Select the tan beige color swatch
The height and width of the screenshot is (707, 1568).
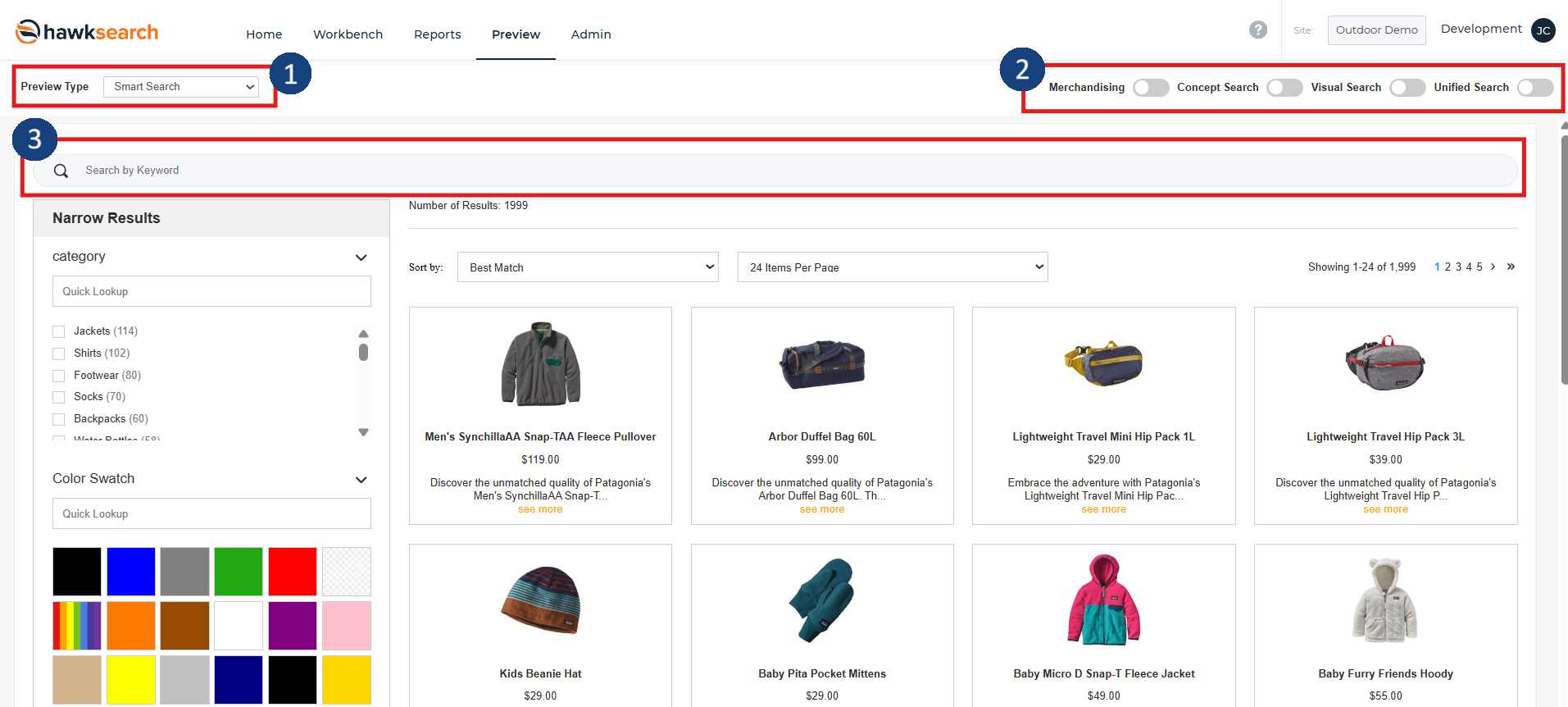point(77,680)
